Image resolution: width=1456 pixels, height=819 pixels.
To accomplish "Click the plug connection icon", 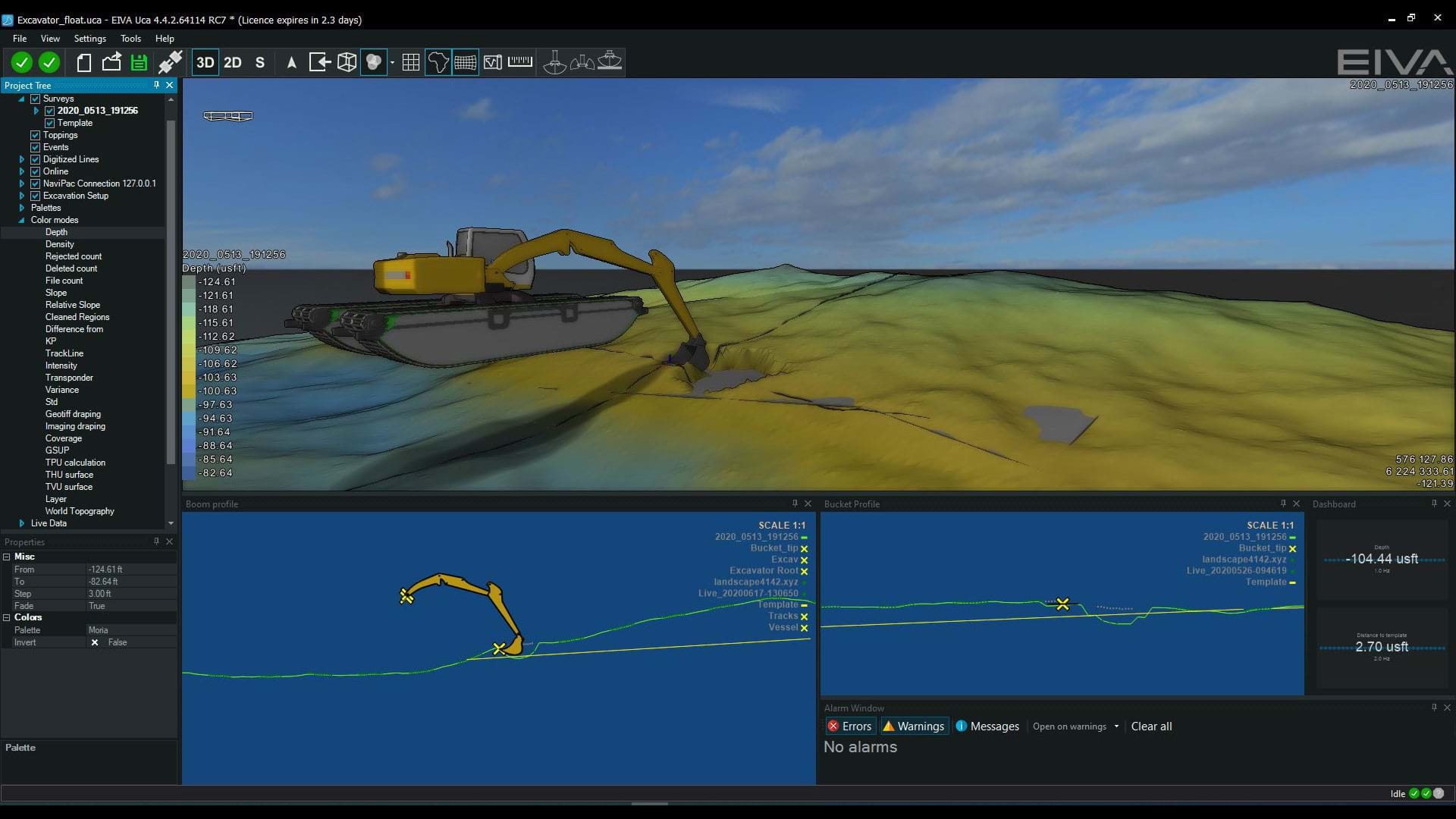I will [170, 62].
